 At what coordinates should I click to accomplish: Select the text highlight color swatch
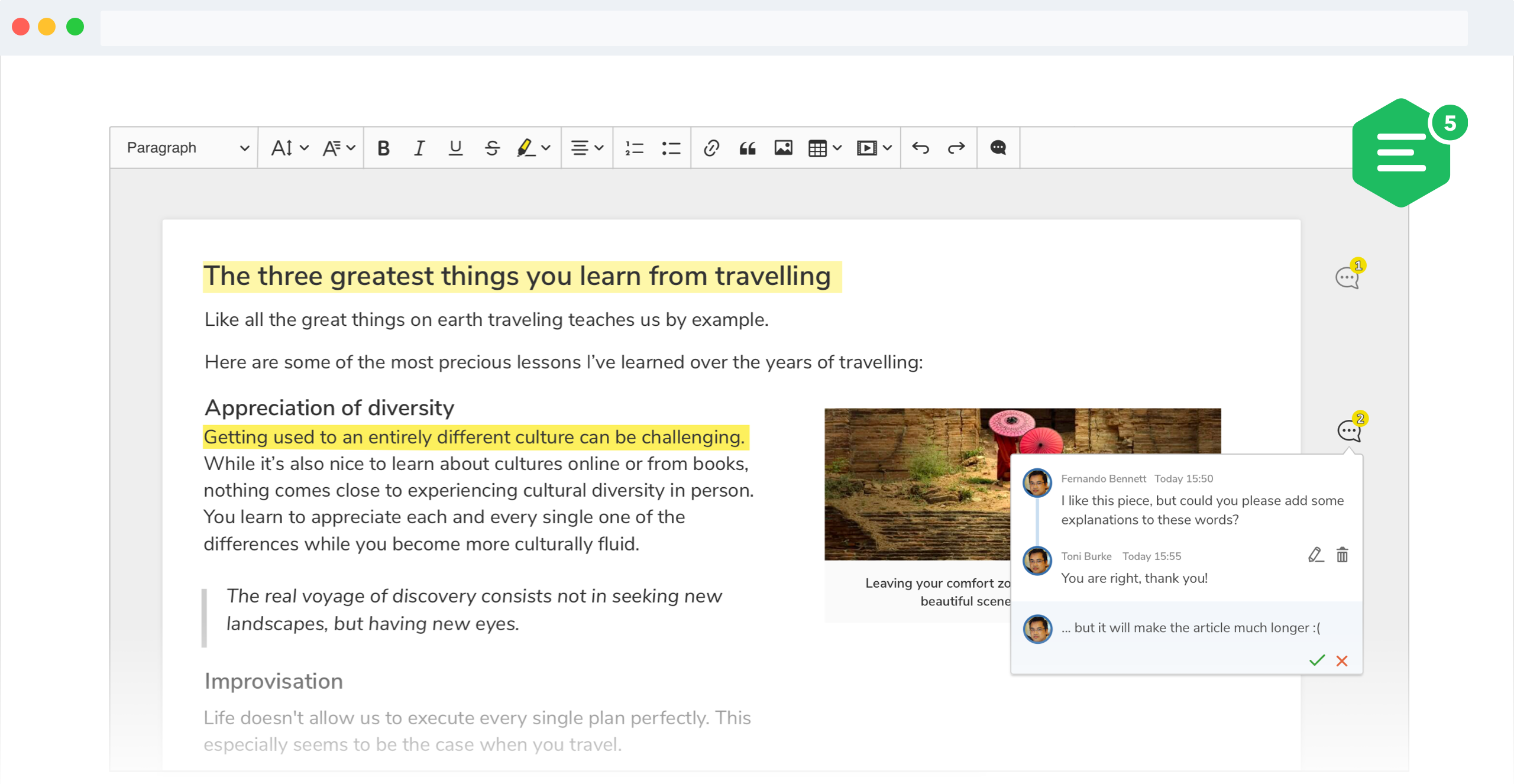pos(524,147)
